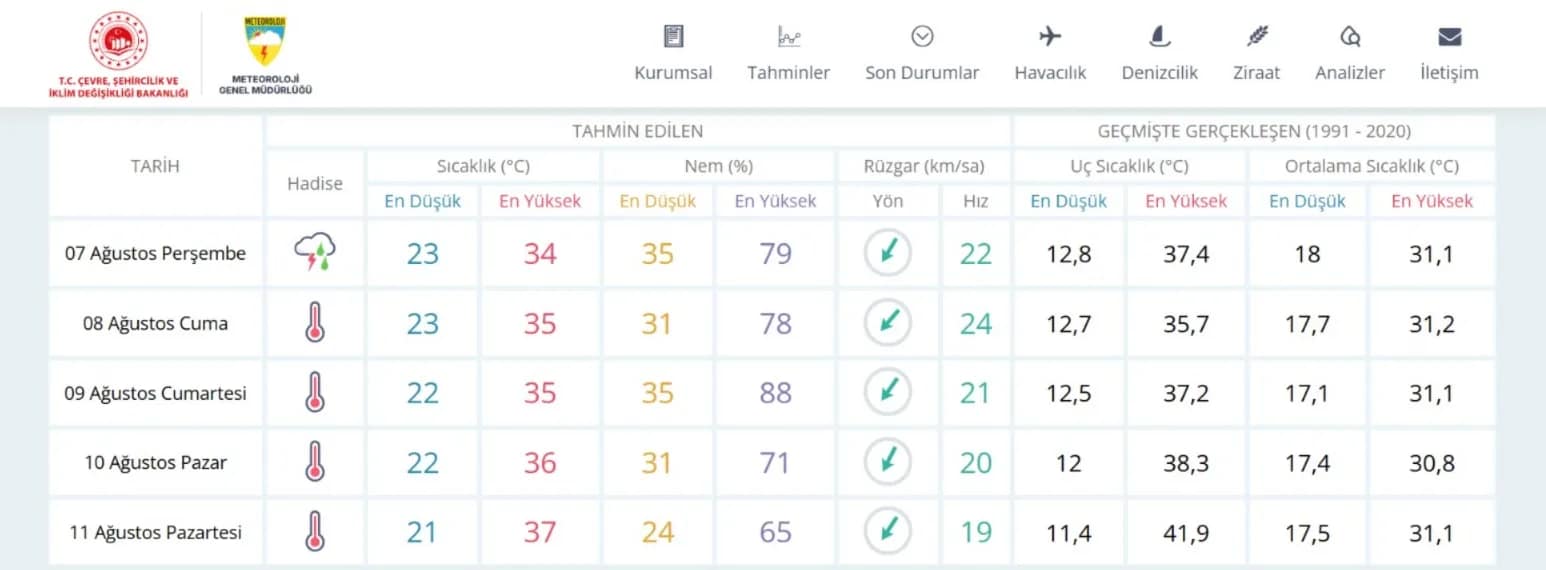Click the Çevre Şehircilik Bakanlığı emblem
The image size is (1546, 570).
tap(118, 40)
